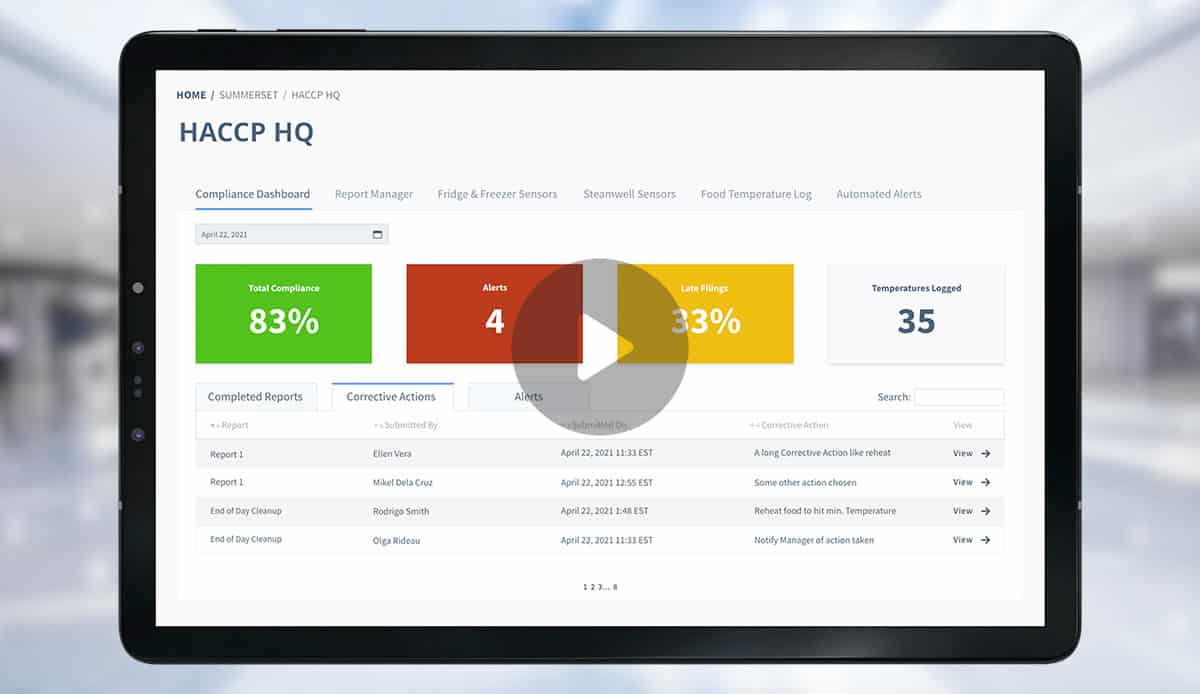The width and height of the screenshot is (1200, 694).
Task: Open the Food Temperature Log tab
Action: coord(755,193)
